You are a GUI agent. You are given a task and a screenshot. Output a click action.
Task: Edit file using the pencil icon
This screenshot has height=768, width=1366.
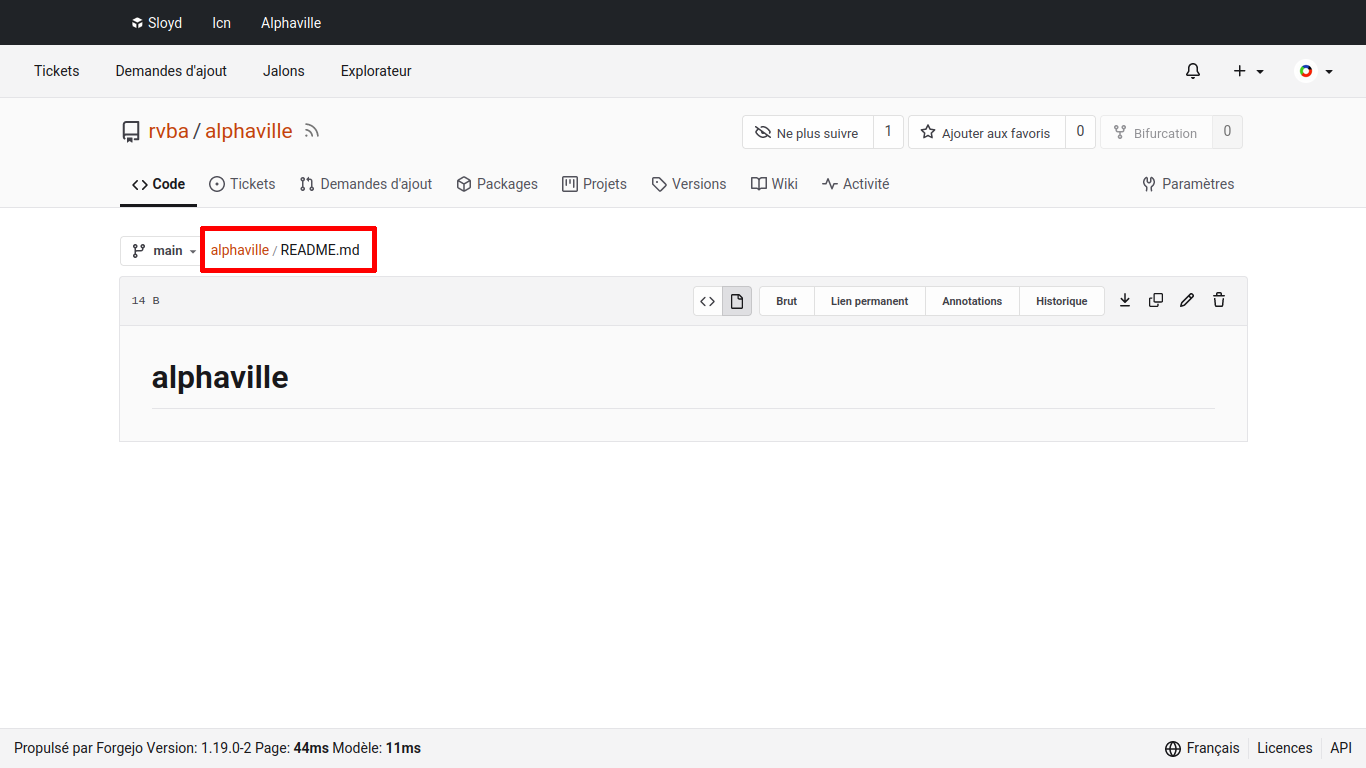tap(1187, 300)
